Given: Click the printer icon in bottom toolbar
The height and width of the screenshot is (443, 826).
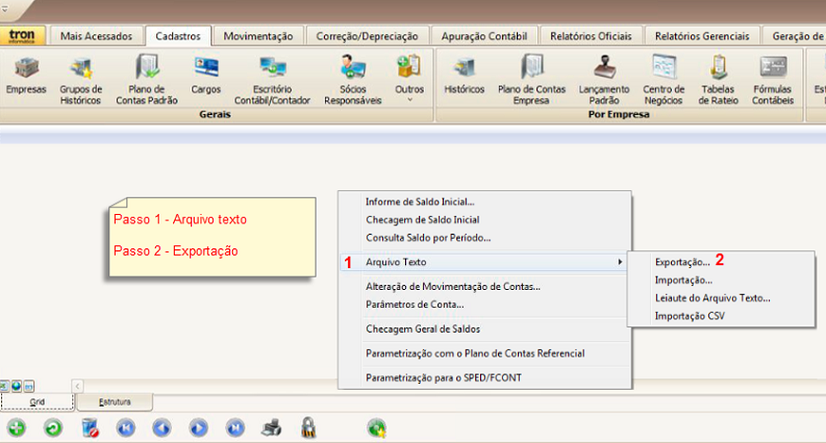Looking at the screenshot, I should coord(271,428).
